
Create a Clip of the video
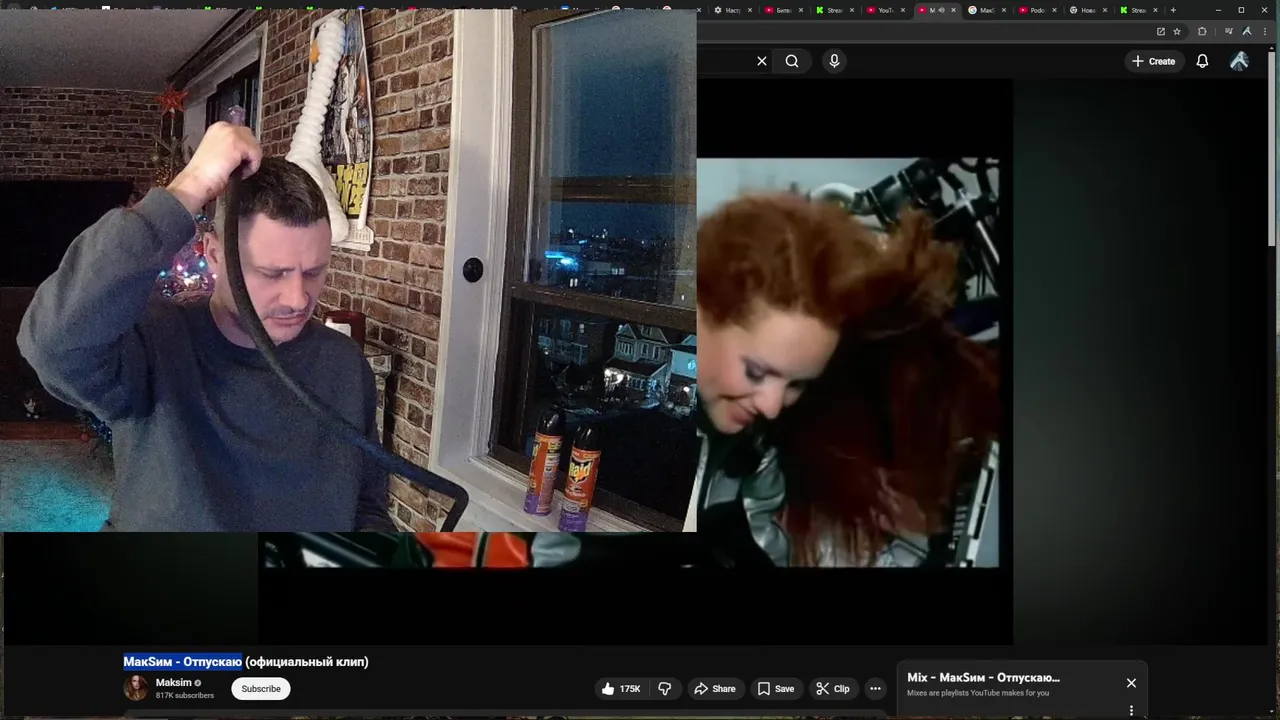pyautogui.click(x=832, y=689)
